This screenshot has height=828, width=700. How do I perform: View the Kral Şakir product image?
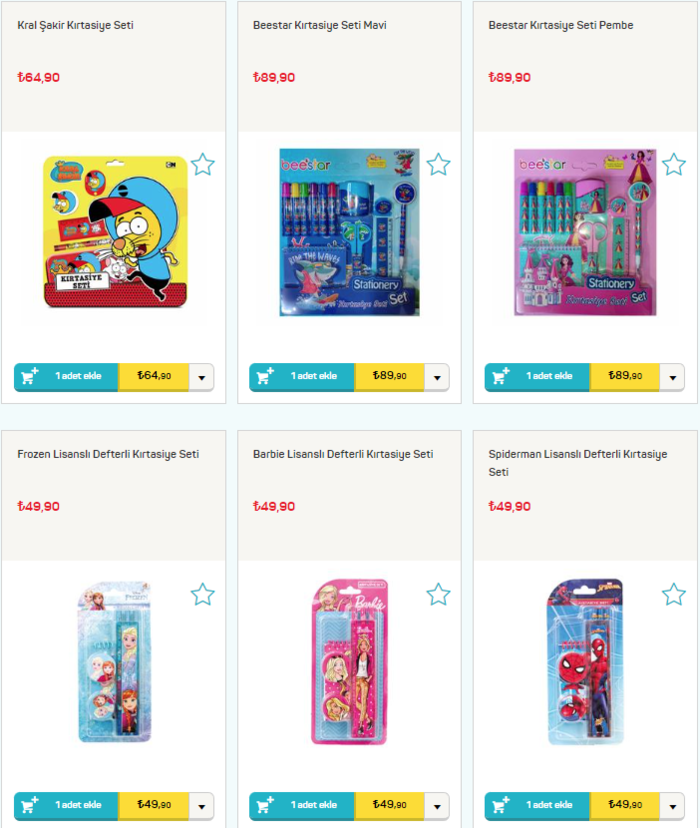(x=115, y=231)
